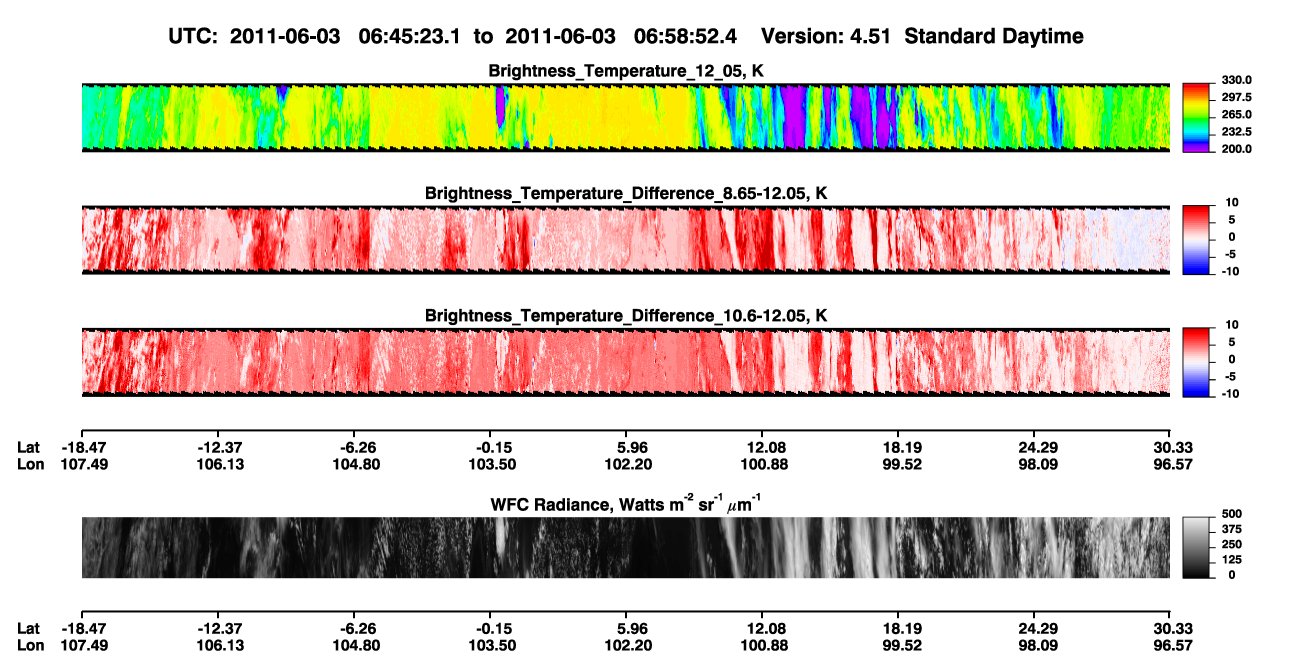
Task: Click the upper axis latitude value 18.19
Action: (x=901, y=447)
